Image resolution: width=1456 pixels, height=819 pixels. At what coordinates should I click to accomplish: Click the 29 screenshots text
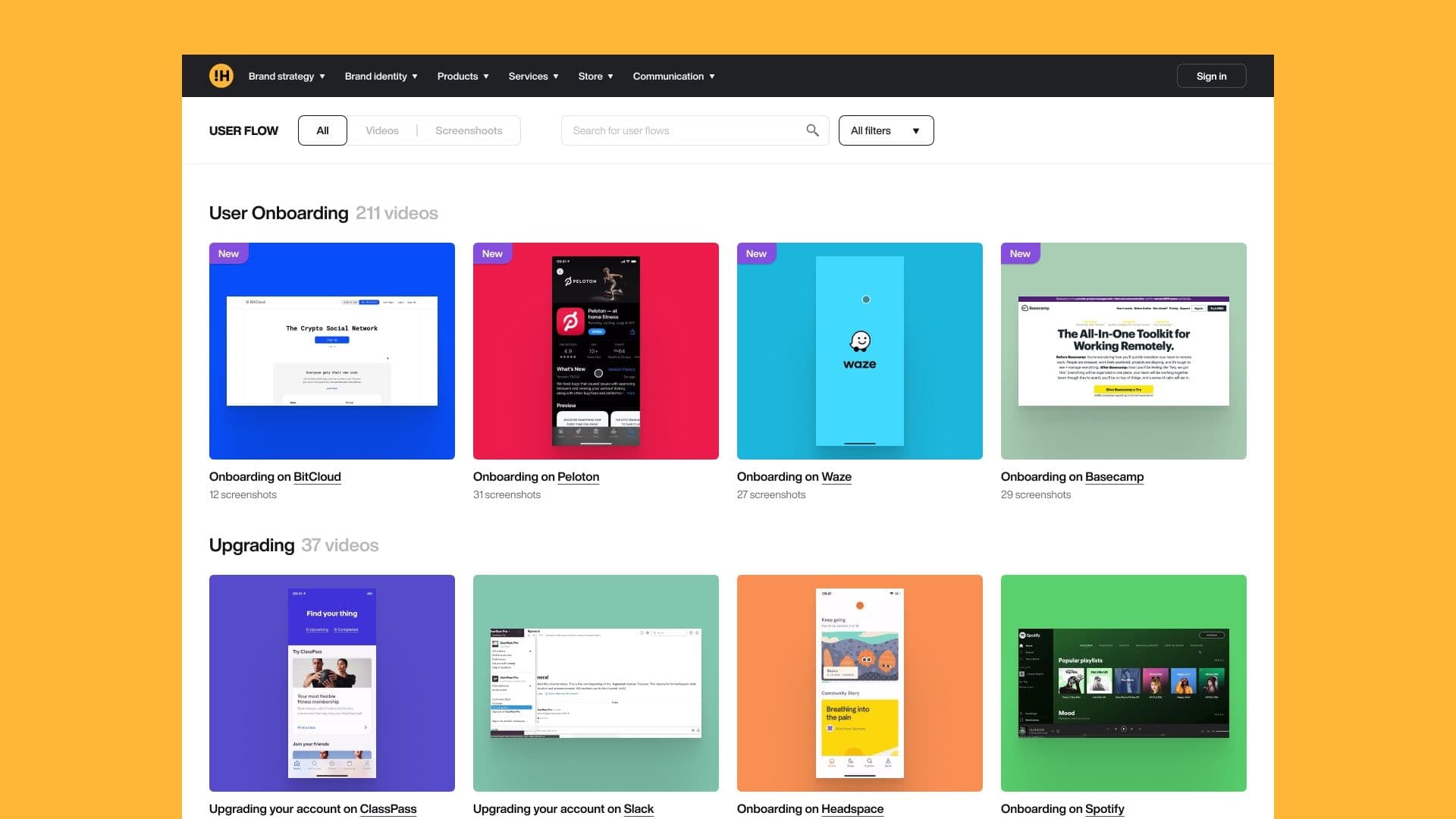1036,494
